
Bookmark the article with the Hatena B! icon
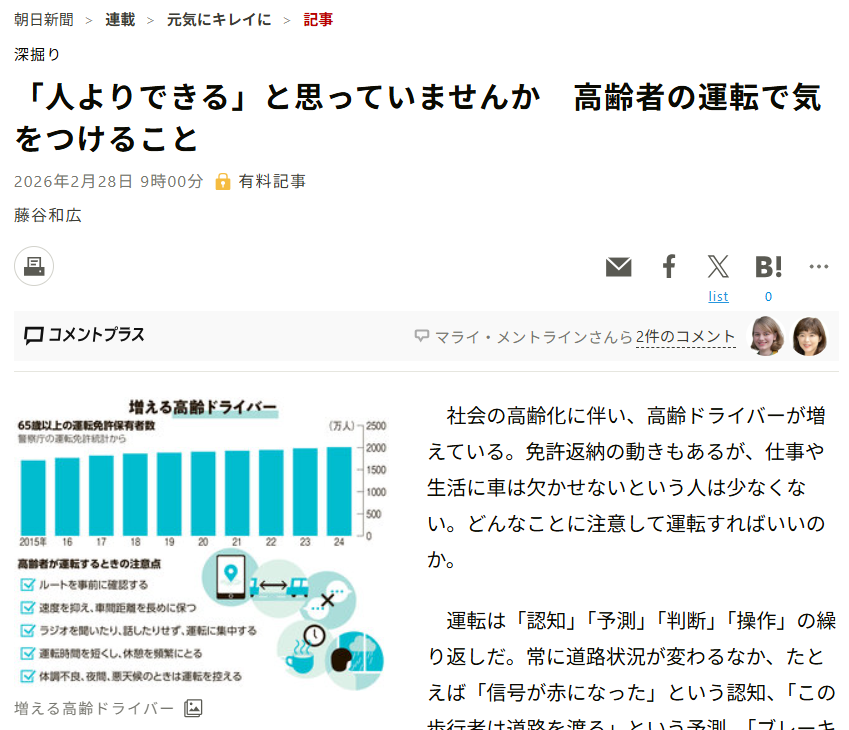click(x=768, y=266)
